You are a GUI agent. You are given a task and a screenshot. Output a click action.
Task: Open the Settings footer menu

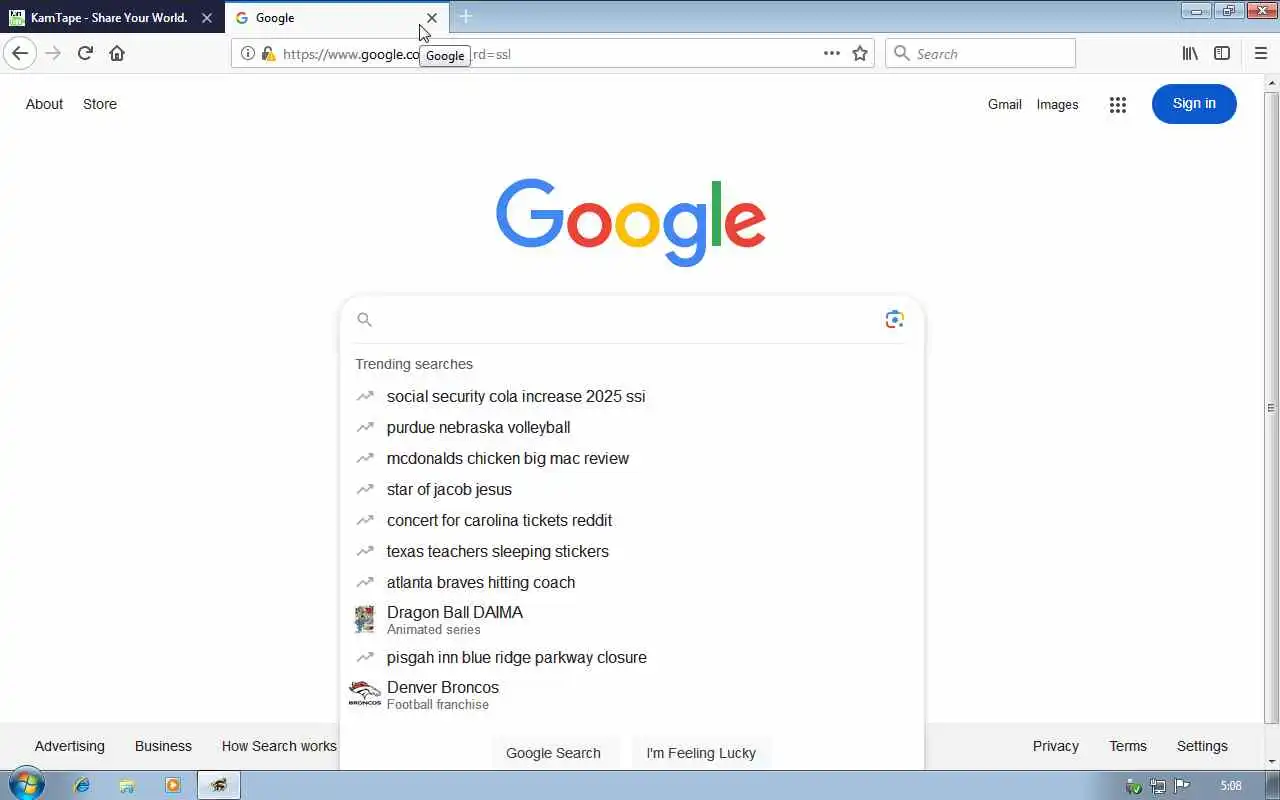click(1202, 746)
